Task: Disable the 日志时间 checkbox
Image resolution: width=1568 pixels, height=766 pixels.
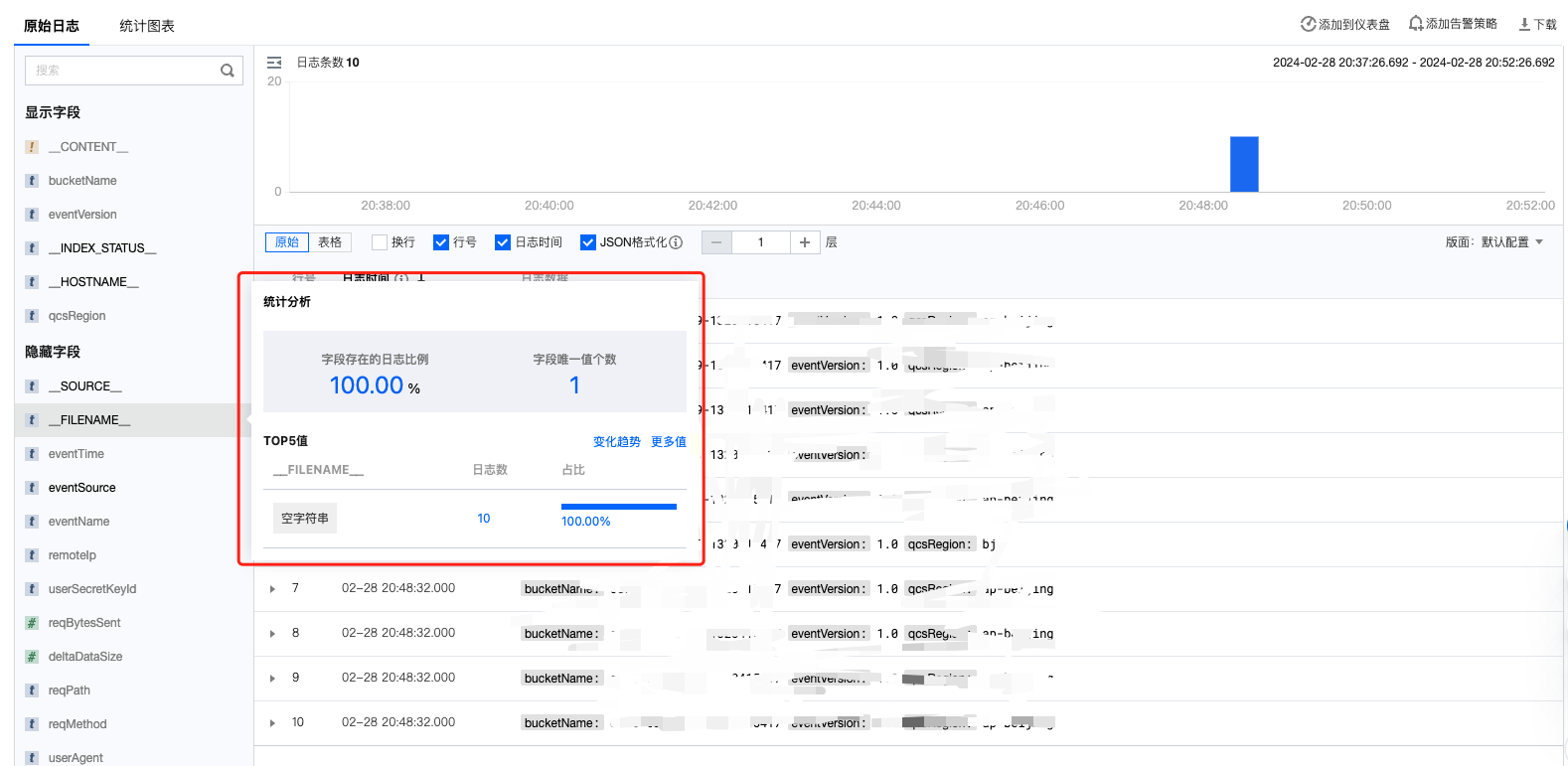Action: [503, 242]
